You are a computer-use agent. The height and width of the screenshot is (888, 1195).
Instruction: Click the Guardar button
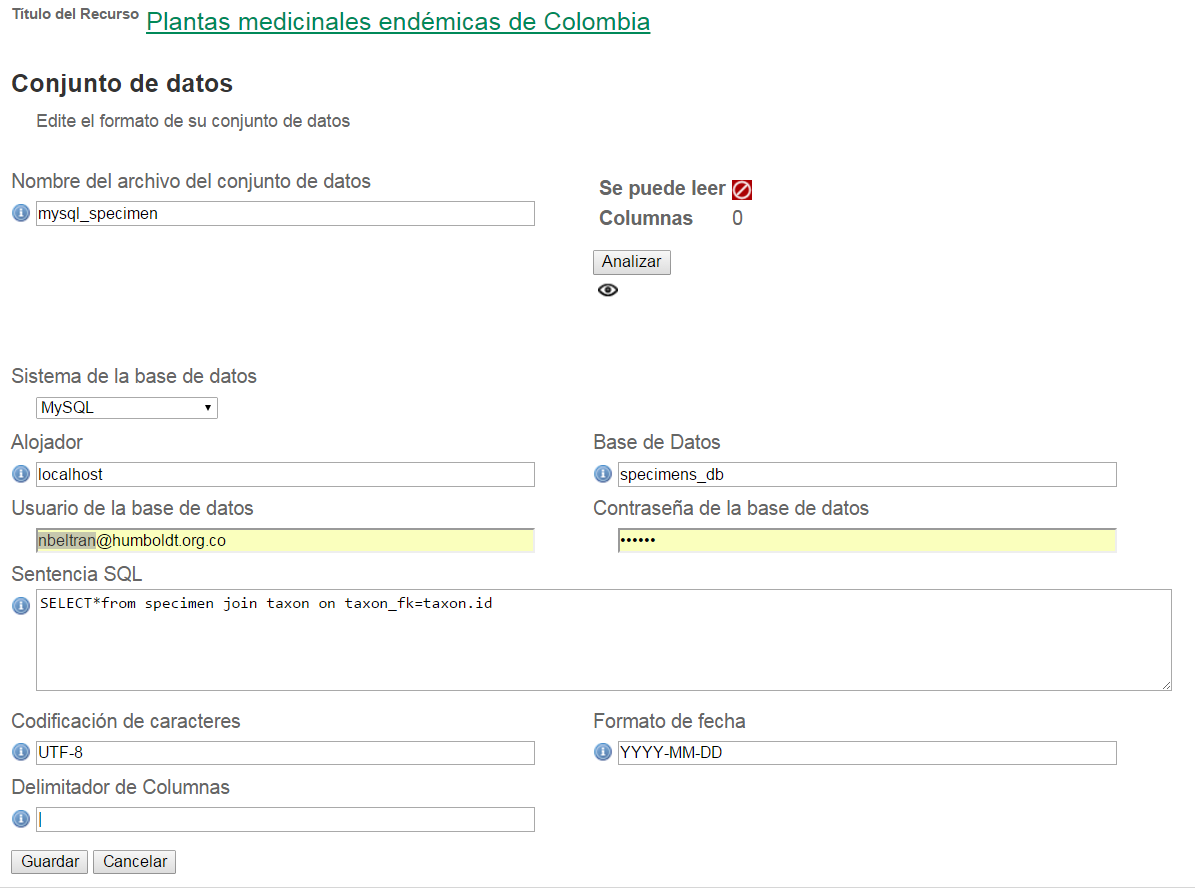click(x=48, y=861)
